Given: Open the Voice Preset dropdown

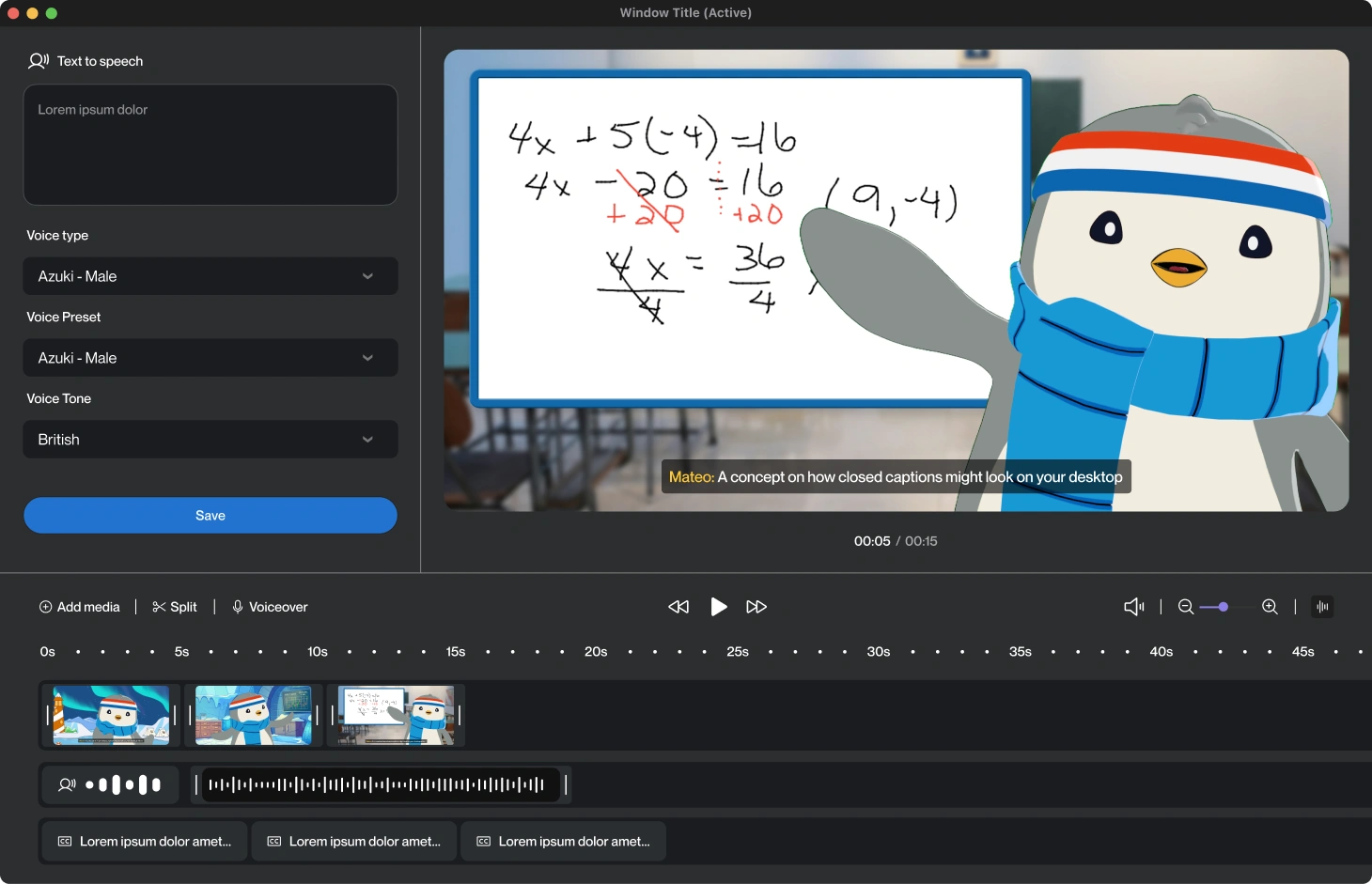Looking at the screenshot, I should click(x=210, y=358).
